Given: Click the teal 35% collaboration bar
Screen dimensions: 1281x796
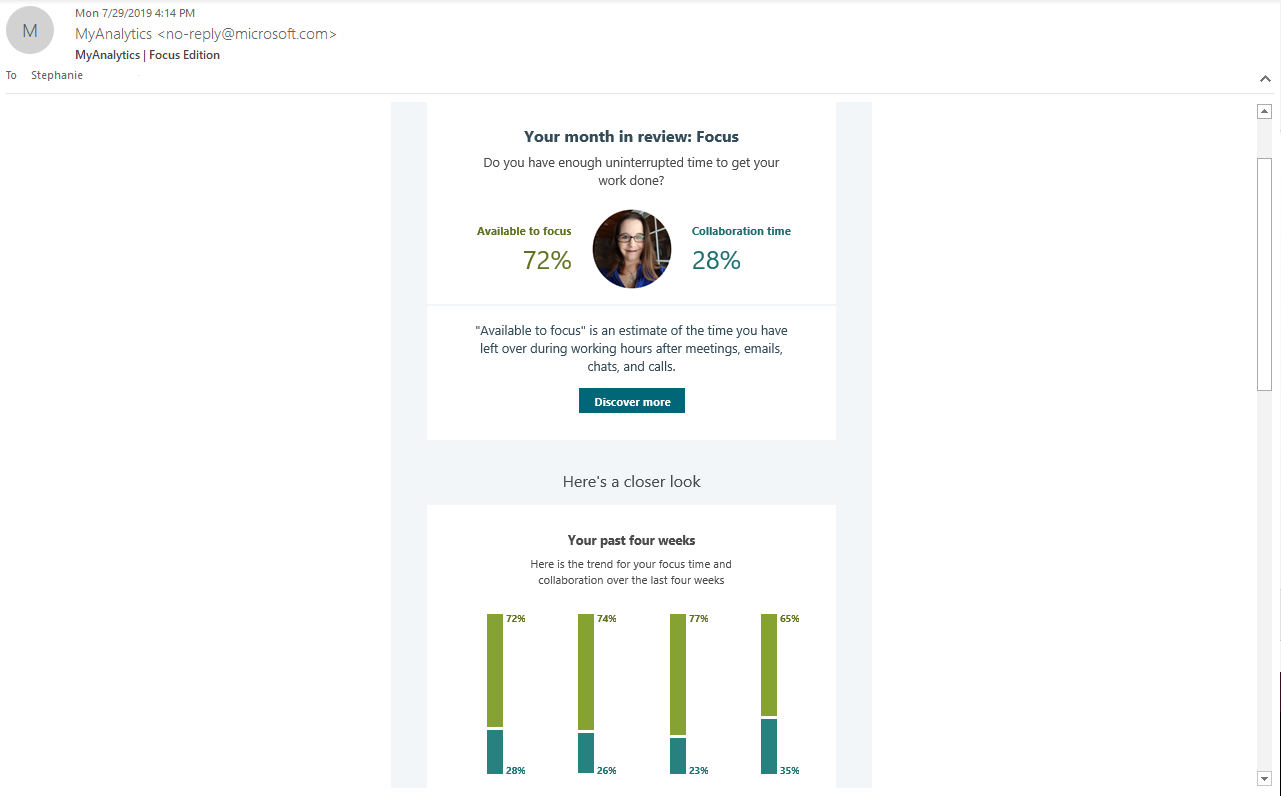Looking at the screenshot, I should pos(769,746).
